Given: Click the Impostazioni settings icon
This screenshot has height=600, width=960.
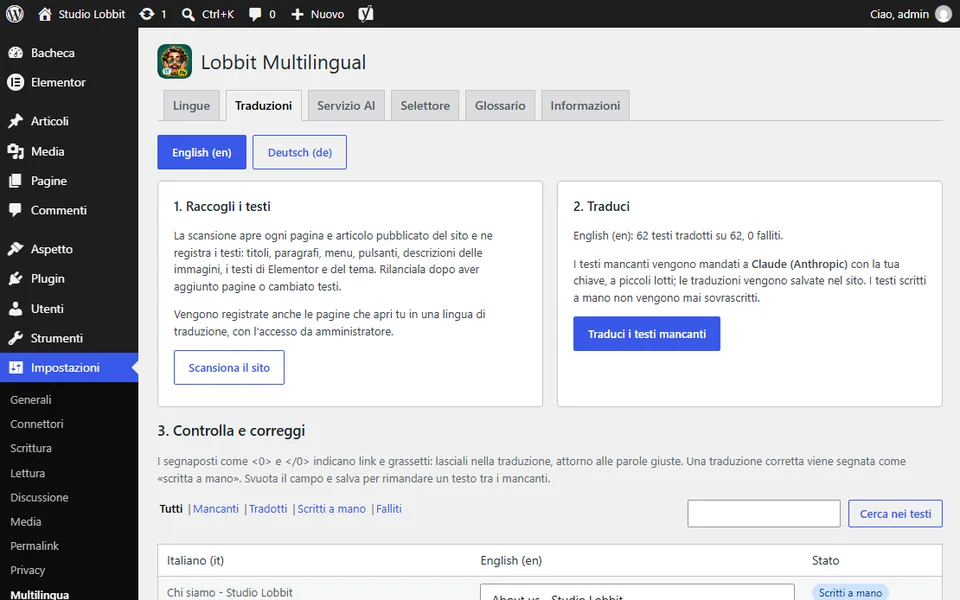Looking at the screenshot, I should pyautogui.click(x=15, y=367).
